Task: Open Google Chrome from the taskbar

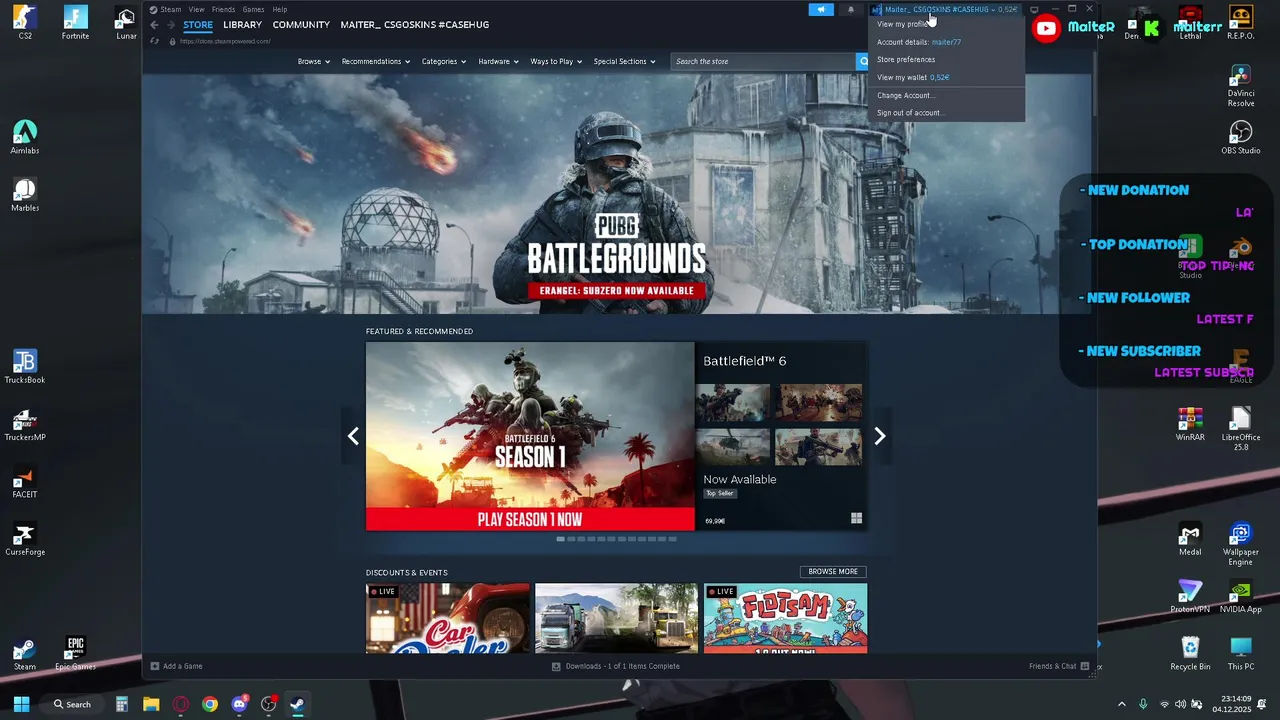Action: 210,704
